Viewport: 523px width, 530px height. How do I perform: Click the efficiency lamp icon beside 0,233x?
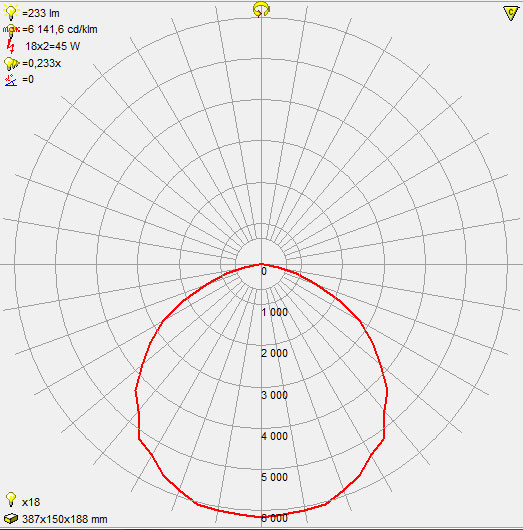click(11, 63)
